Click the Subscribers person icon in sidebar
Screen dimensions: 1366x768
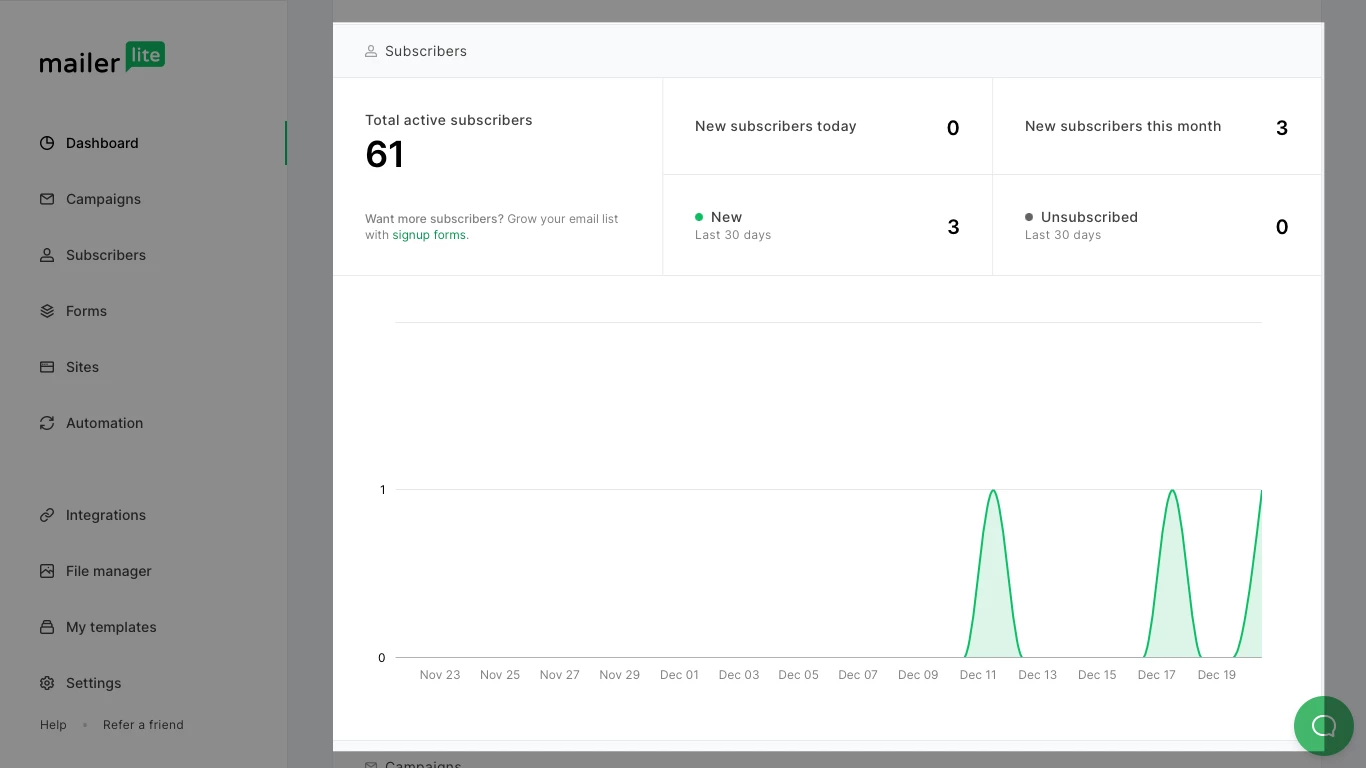(x=47, y=255)
